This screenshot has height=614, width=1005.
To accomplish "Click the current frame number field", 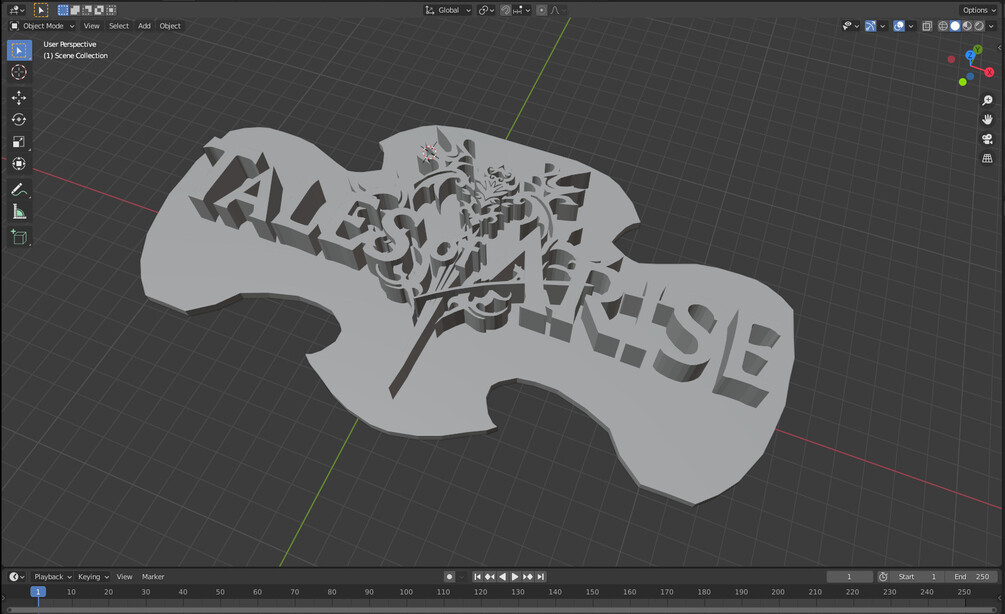I will pyautogui.click(x=849, y=577).
